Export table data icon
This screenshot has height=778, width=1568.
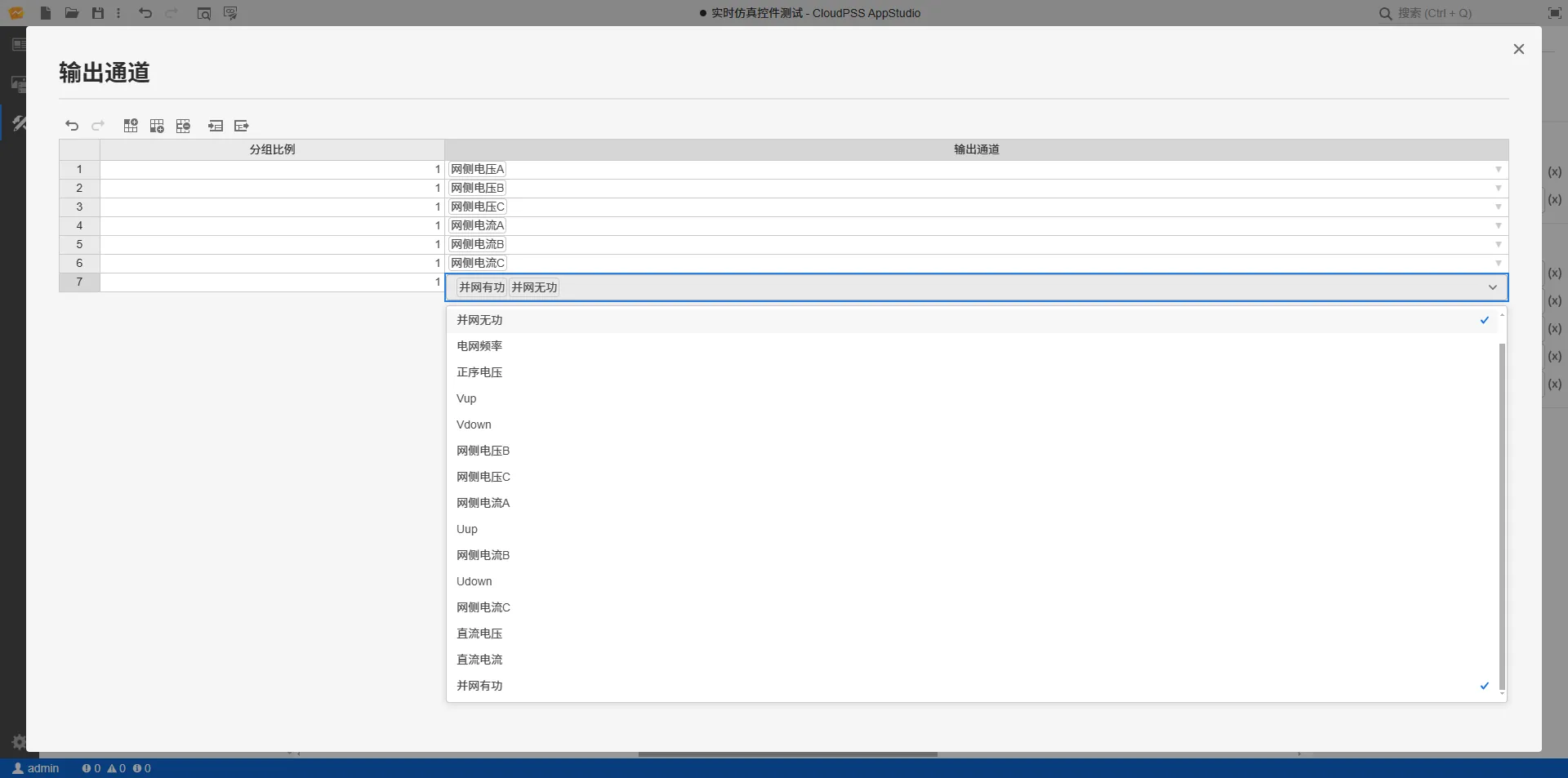(x=242, y=126)
